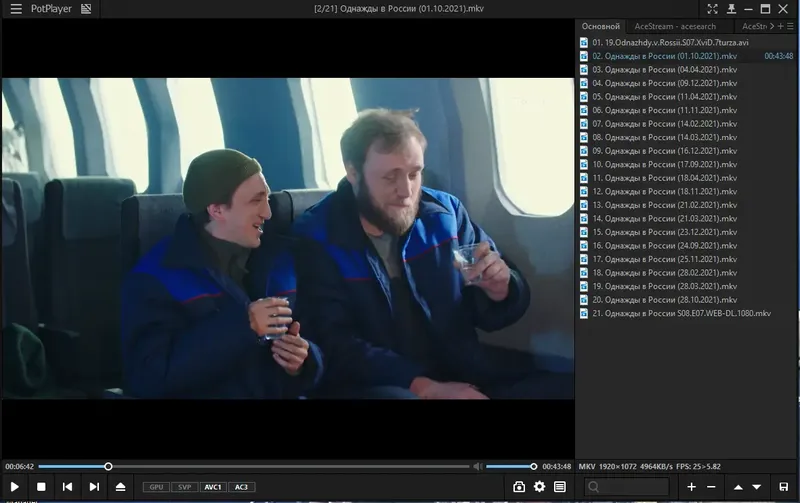800x503 pixels.
Task: Add item with playlist plus button
Action: point(691,487)
